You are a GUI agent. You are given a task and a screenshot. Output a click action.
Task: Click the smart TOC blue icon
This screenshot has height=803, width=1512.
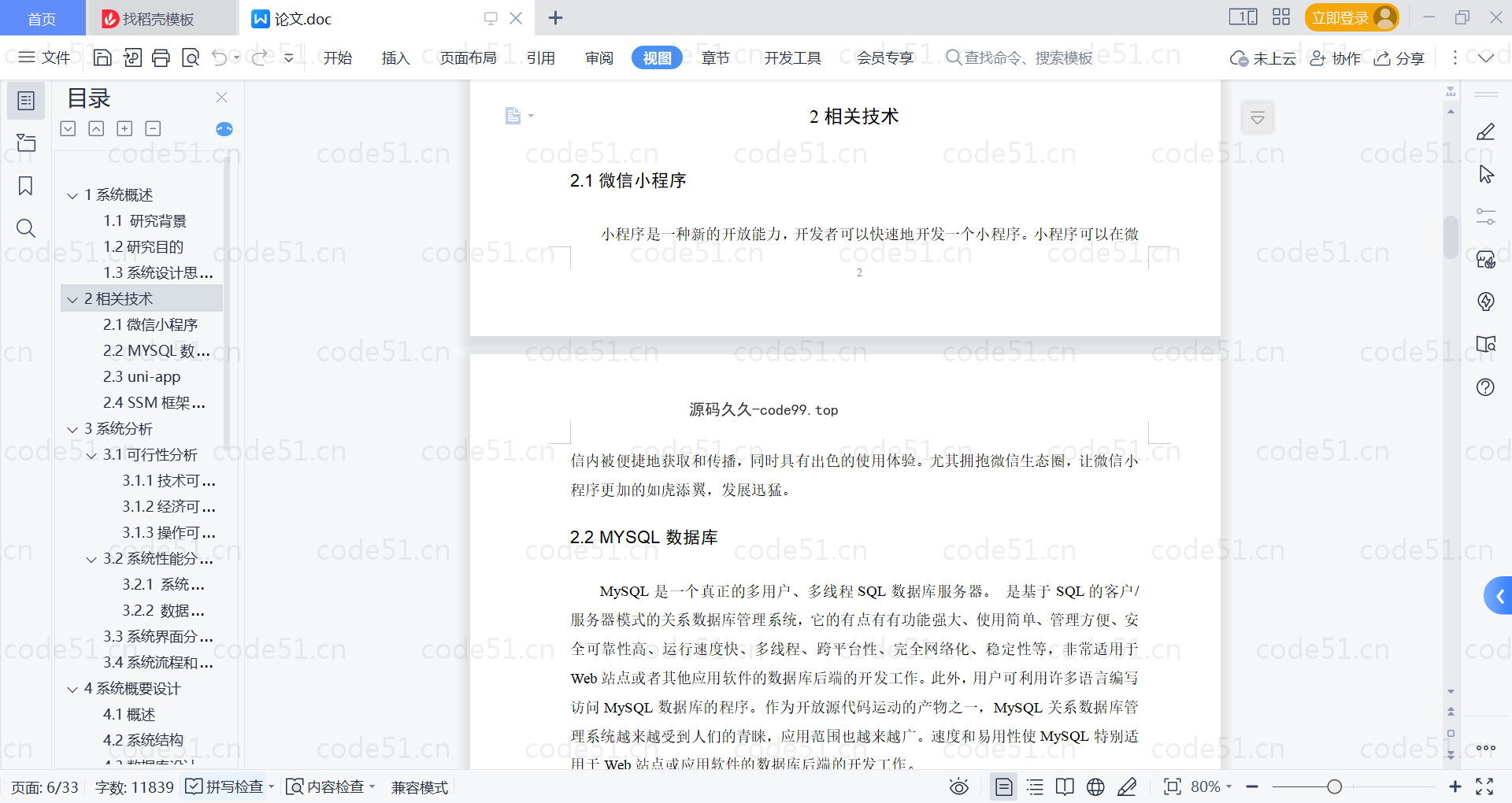click(224, 128)
